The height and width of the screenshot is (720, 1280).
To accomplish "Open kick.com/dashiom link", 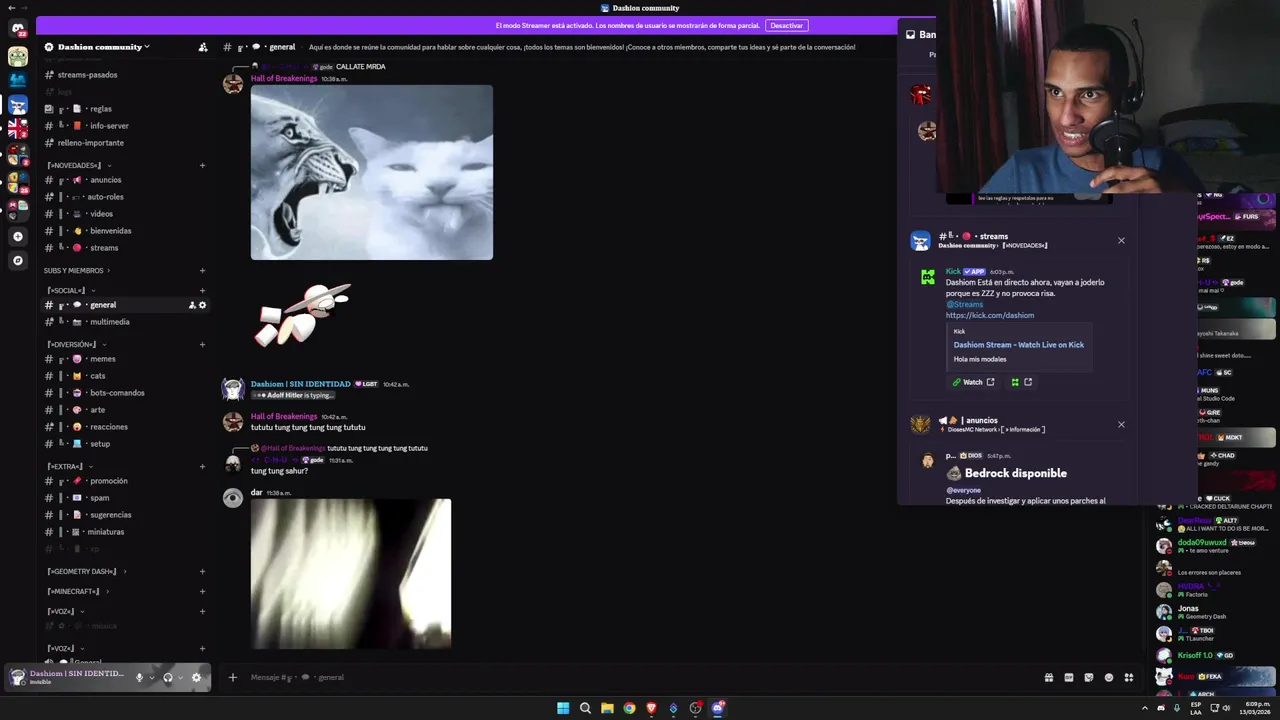I will point(990,315).
